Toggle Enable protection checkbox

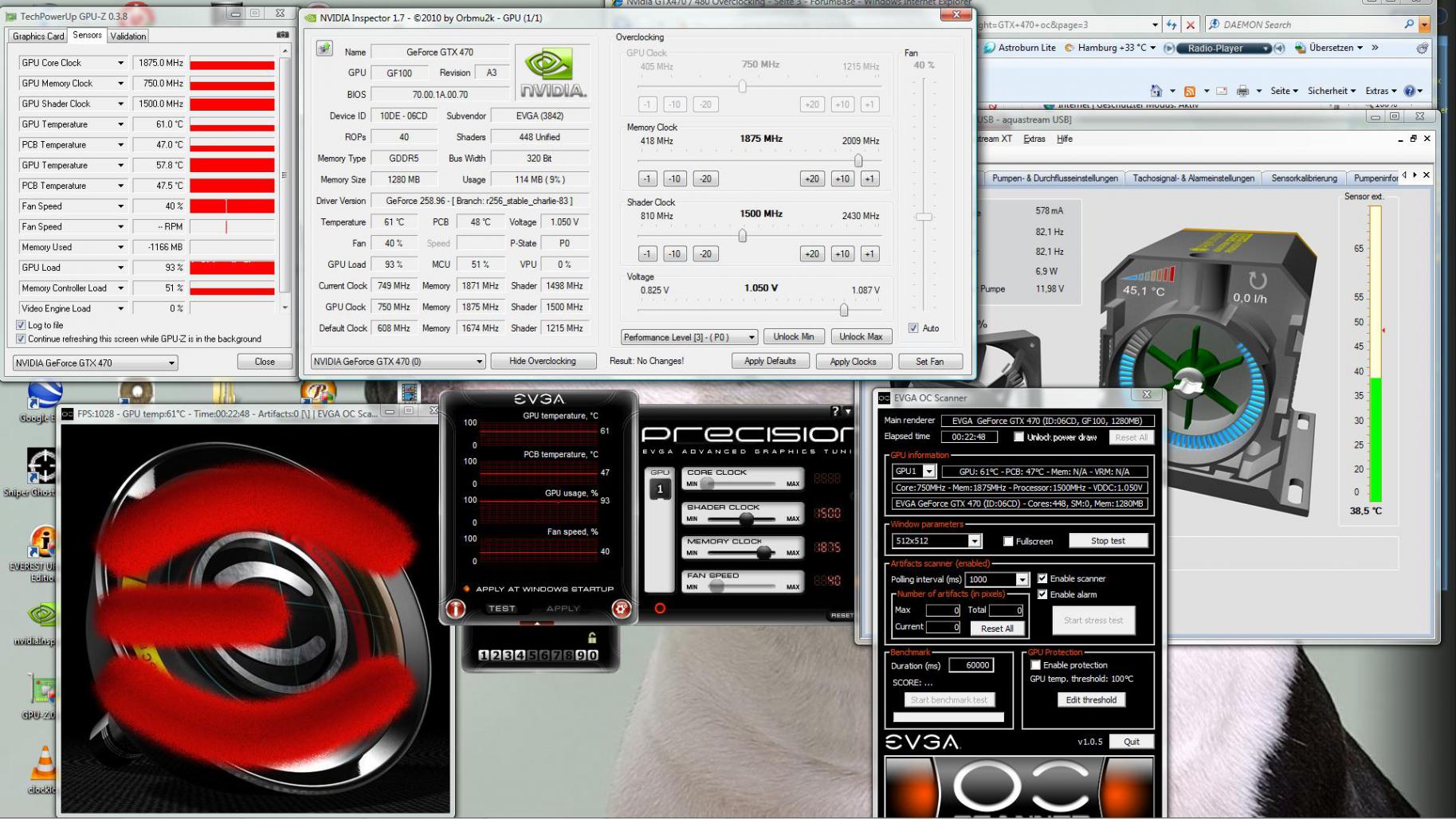1035,664
